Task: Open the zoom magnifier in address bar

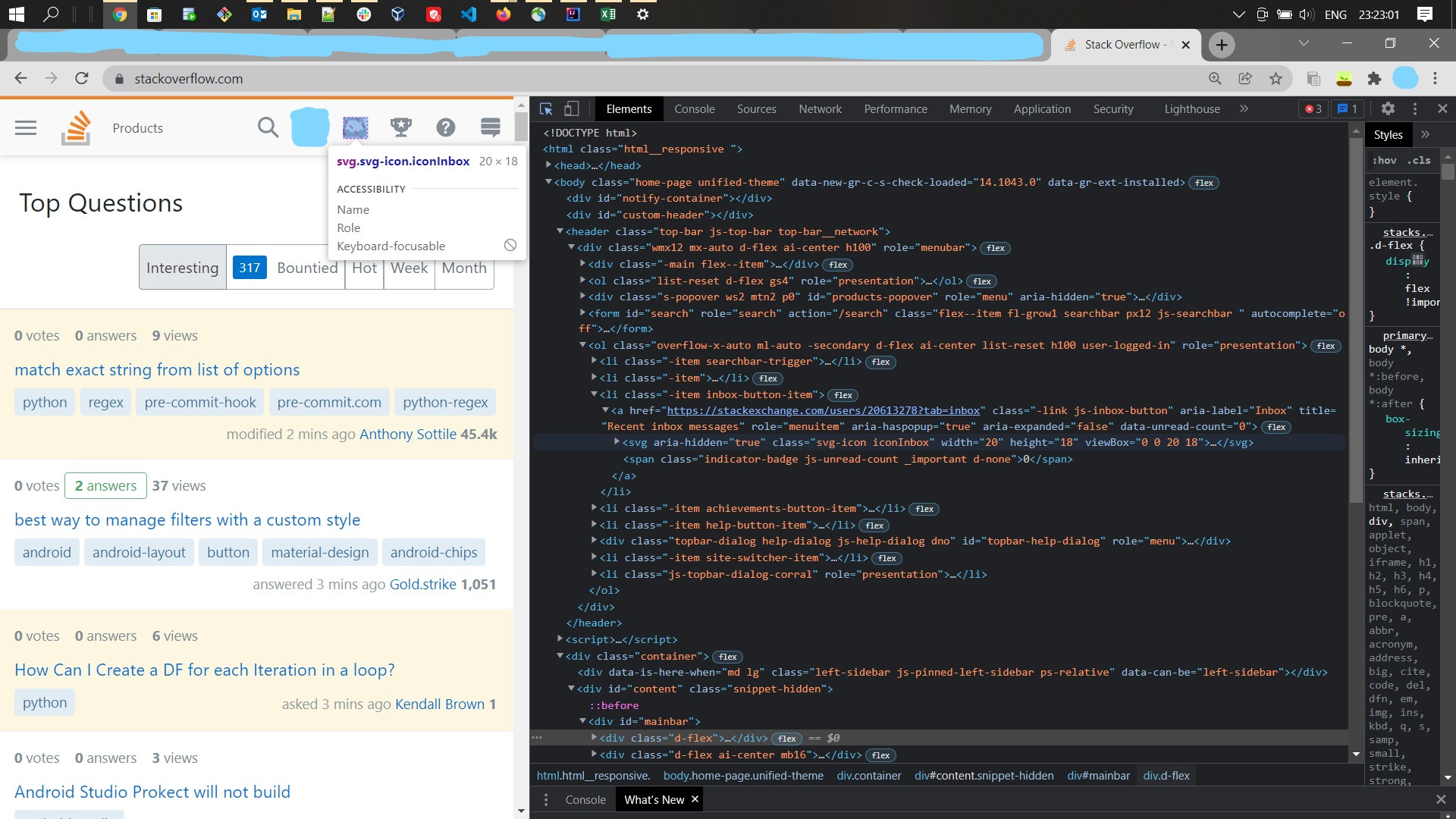Action: (x=1215, y=78)
